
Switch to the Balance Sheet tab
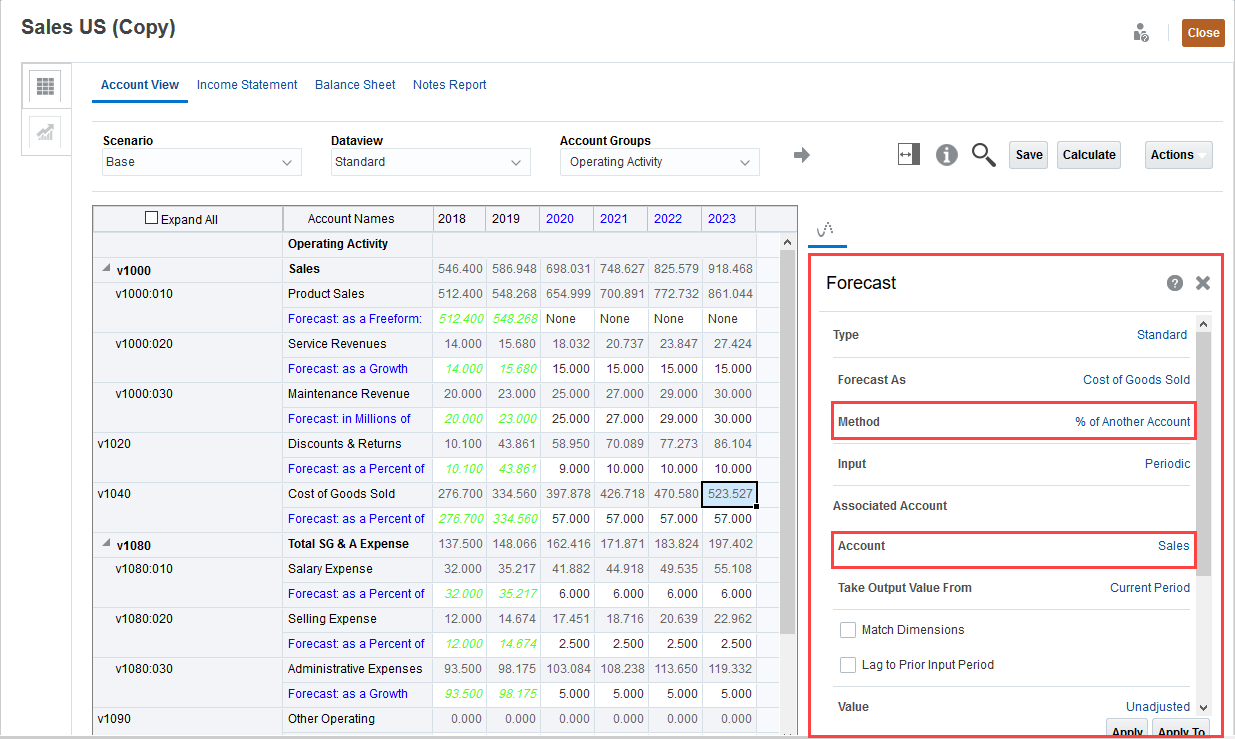click(355, 85)
